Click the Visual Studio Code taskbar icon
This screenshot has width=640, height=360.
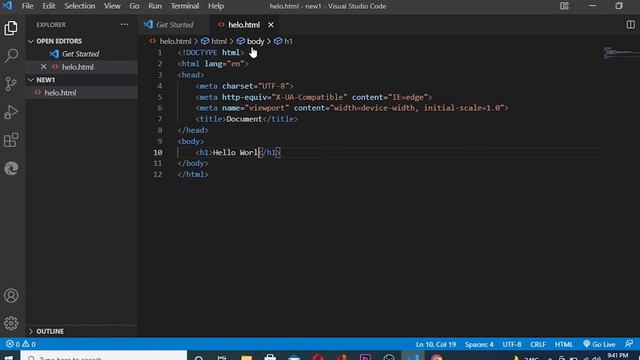coord(412,357)
